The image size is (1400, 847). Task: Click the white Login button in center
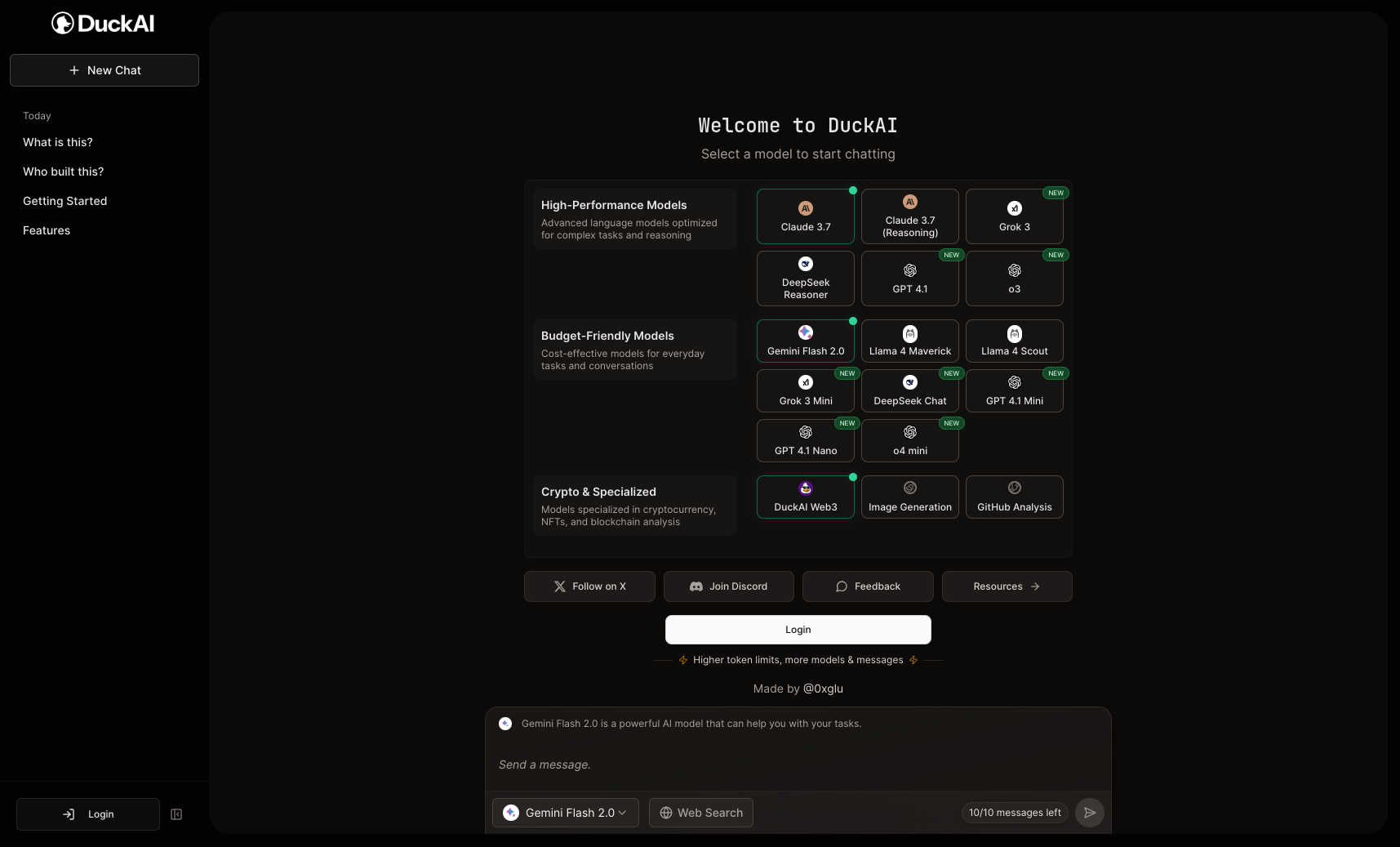click(x=798, y=630)
